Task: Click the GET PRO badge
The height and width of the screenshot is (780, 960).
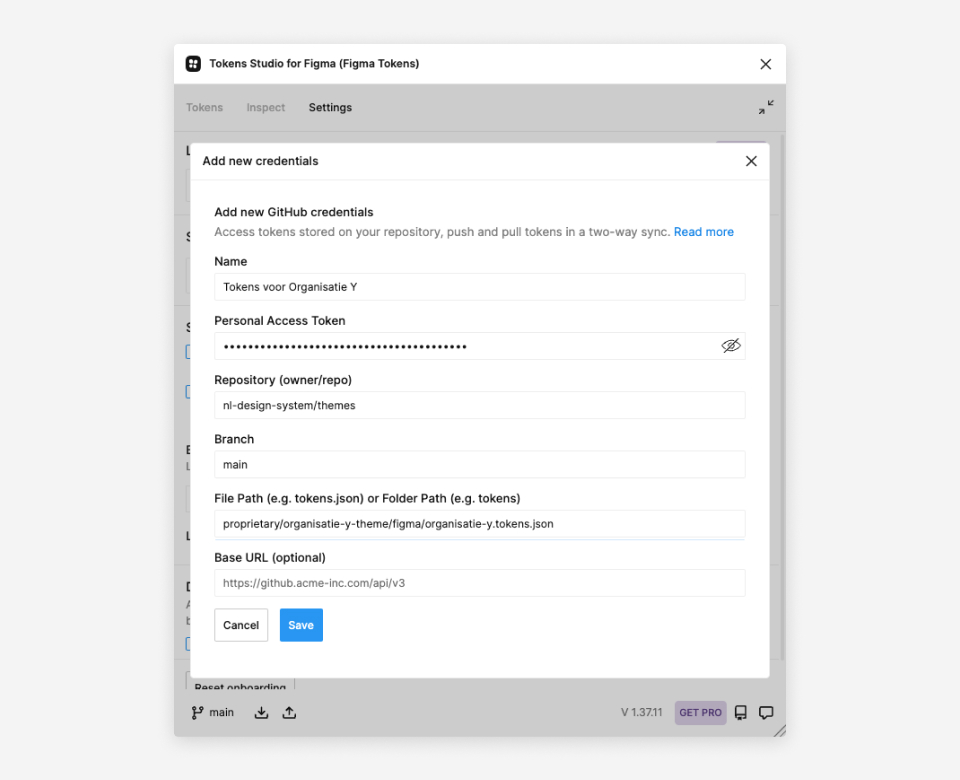Action: click(x=700, y=713)
